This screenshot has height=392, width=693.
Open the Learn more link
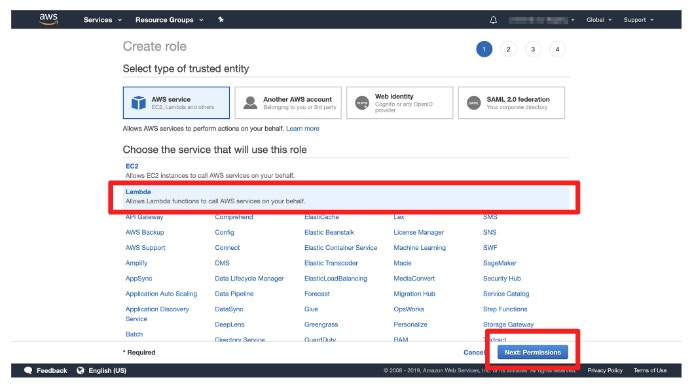(303, 129)
